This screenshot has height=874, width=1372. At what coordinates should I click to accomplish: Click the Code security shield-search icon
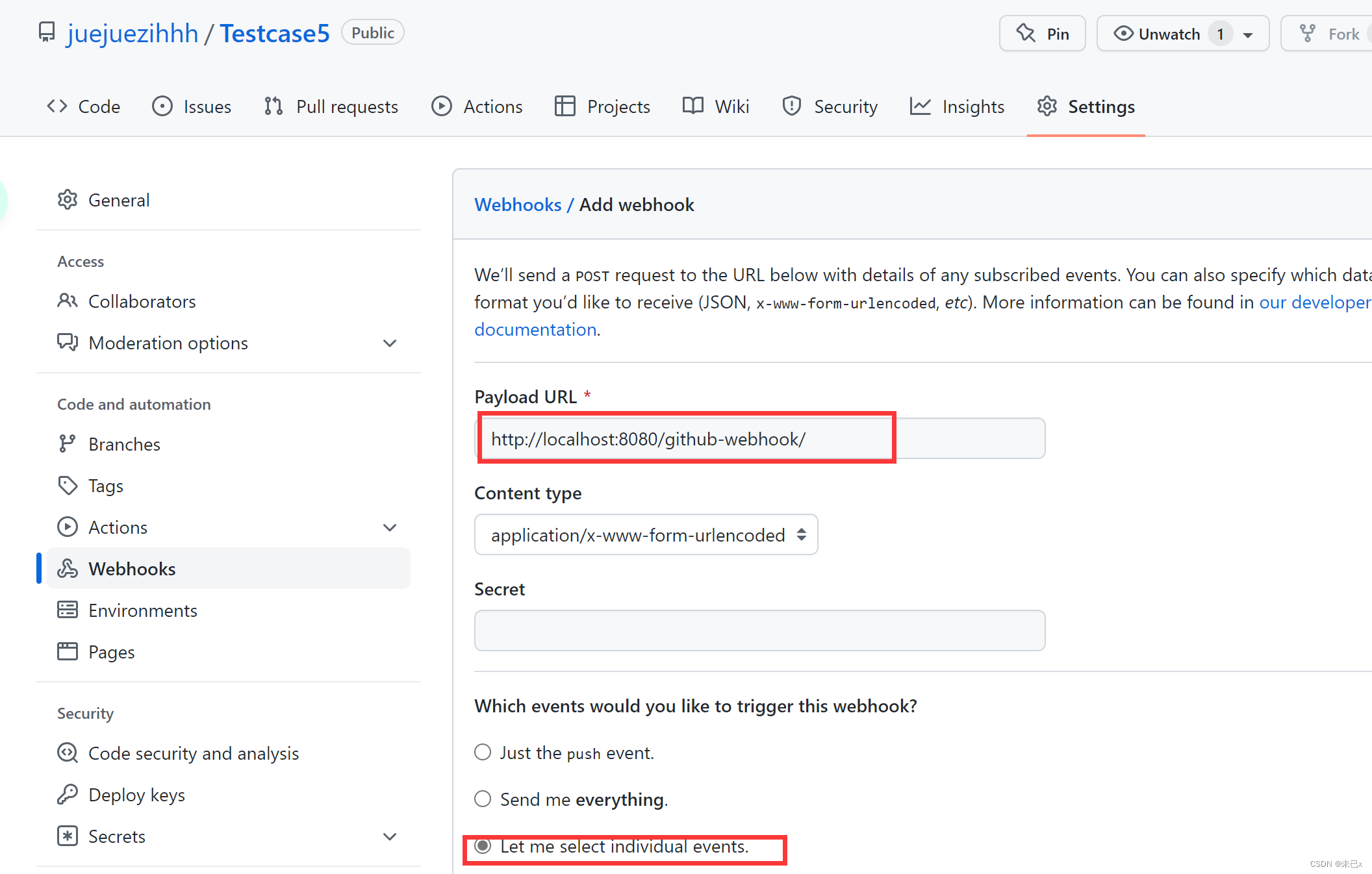(68, 753)
